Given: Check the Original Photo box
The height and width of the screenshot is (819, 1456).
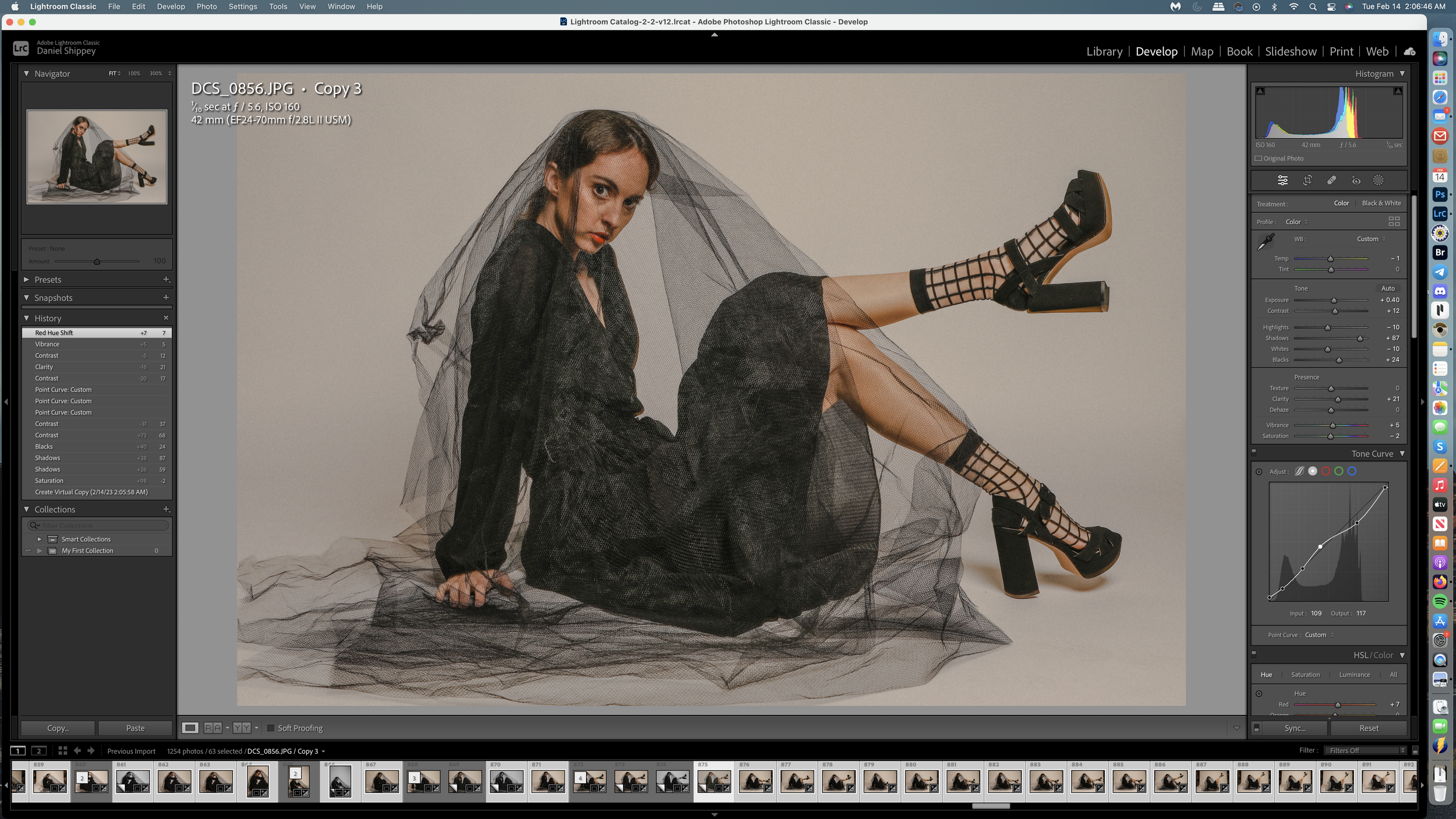Looking at the screenshot, I should pyautogui.click(x=1258, y=158).
